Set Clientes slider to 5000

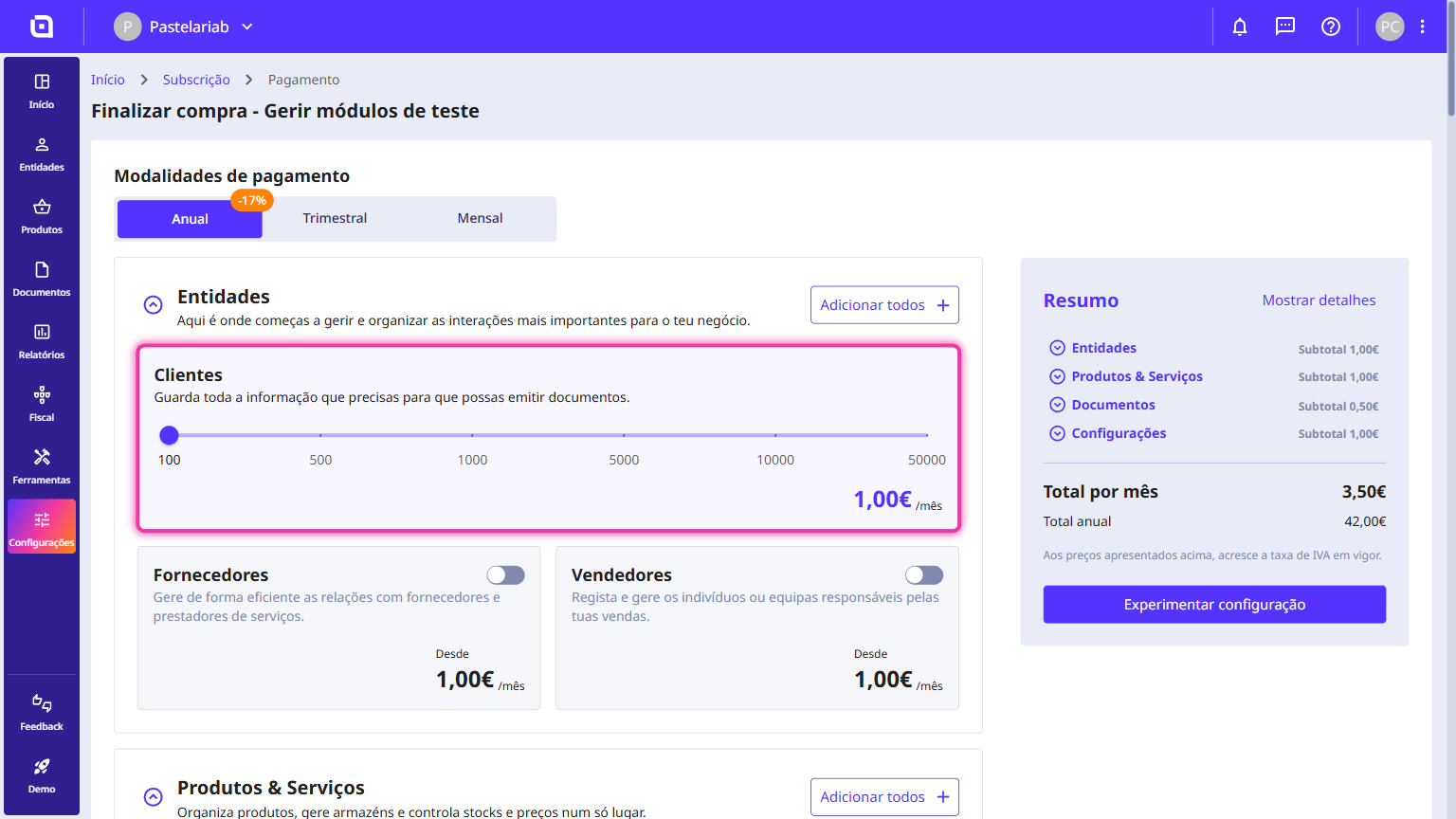pyautogui.click(x=624, y=435)
